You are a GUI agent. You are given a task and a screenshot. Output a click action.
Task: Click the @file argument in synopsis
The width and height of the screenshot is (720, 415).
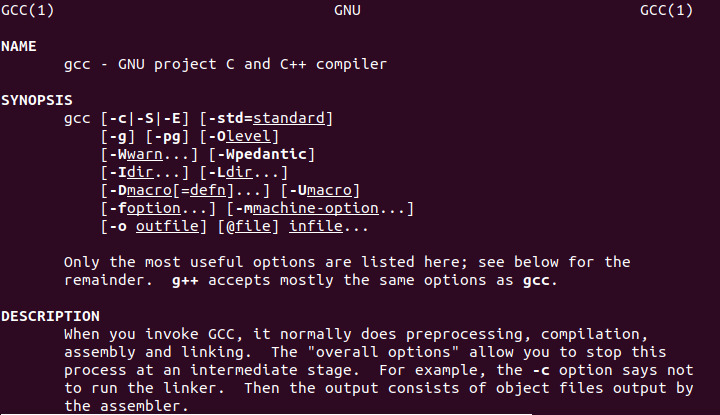click(x=253, y=226)
